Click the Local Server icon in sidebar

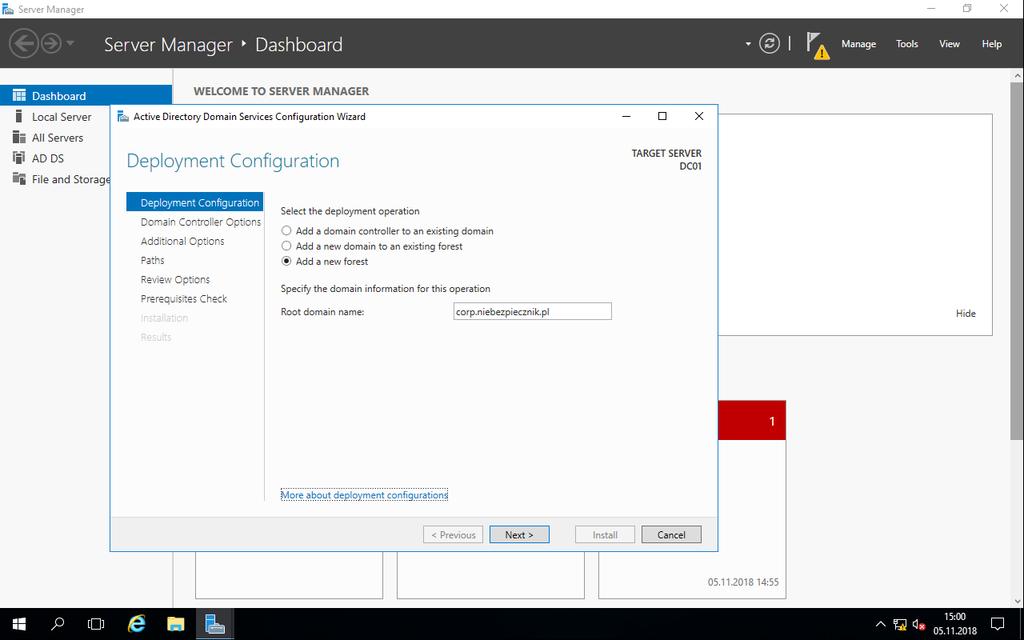click(19, 116)
